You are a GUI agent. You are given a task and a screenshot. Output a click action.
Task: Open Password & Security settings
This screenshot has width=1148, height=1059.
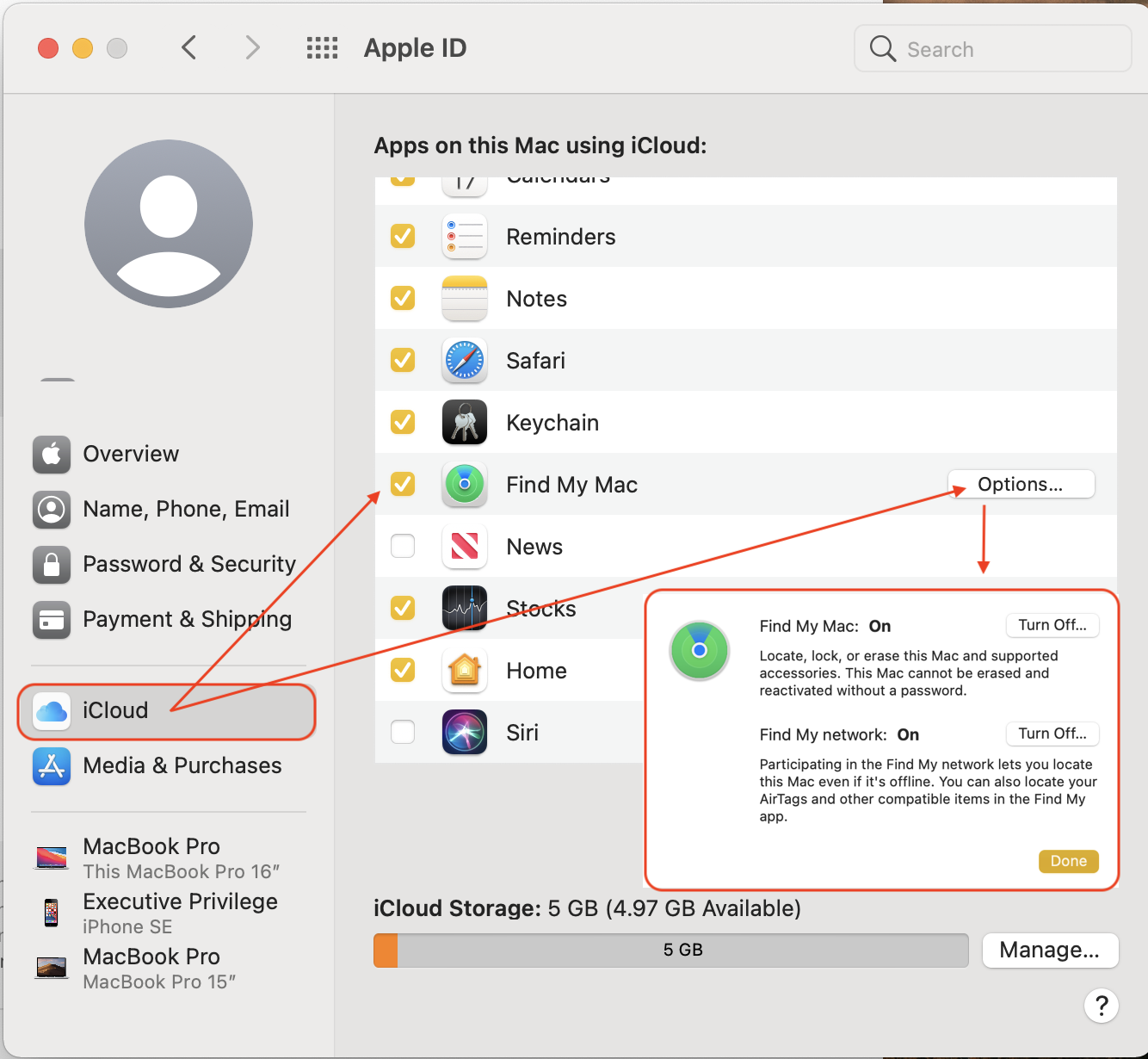167,564
